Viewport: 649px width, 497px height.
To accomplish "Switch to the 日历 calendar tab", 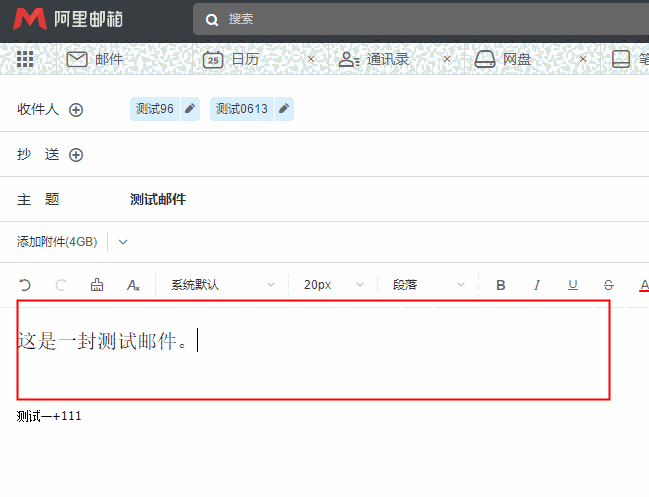I will pyautogui.click(x=231, y=59).
